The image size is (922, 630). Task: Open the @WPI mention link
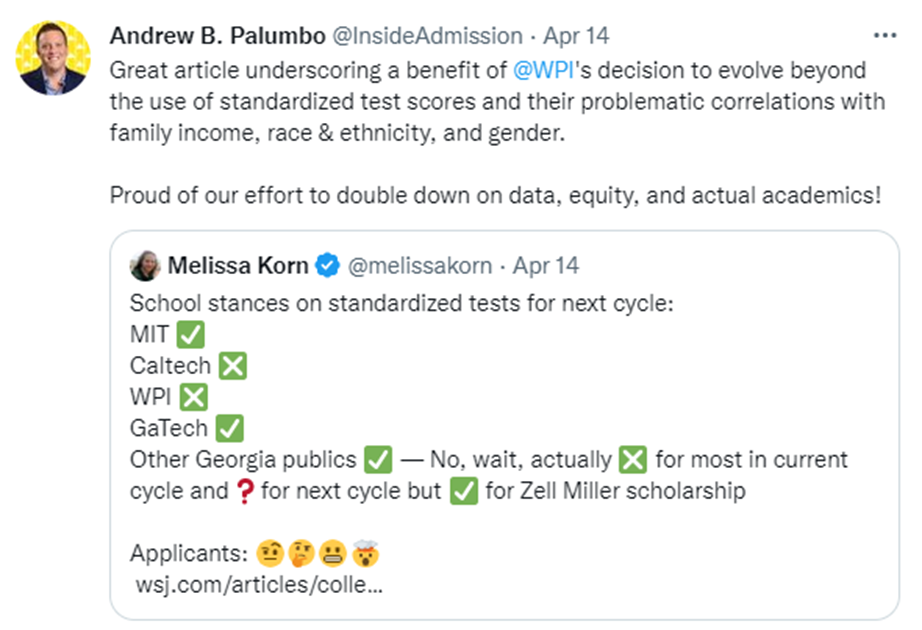click(543, 70)
